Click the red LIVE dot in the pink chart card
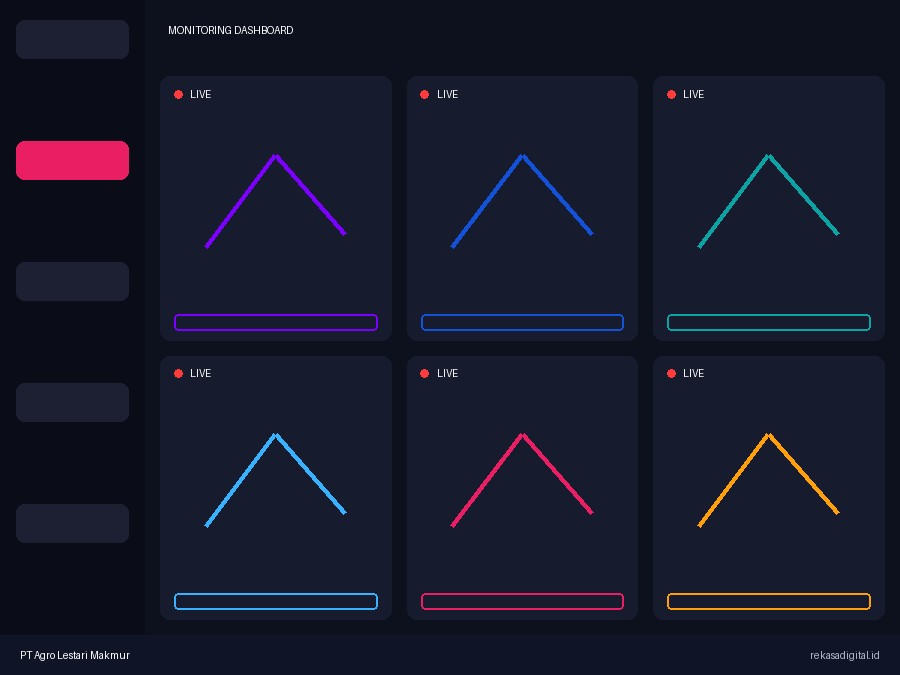 tap(425, 373)
